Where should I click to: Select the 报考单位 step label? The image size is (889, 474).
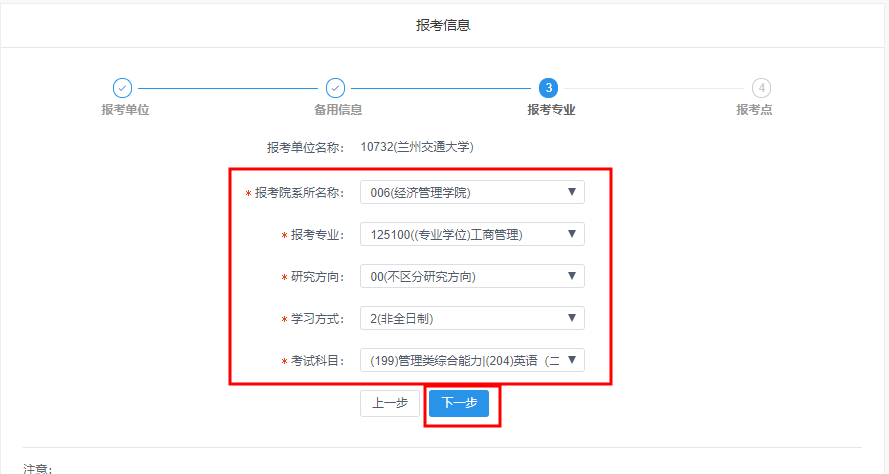tap(125, 110)
